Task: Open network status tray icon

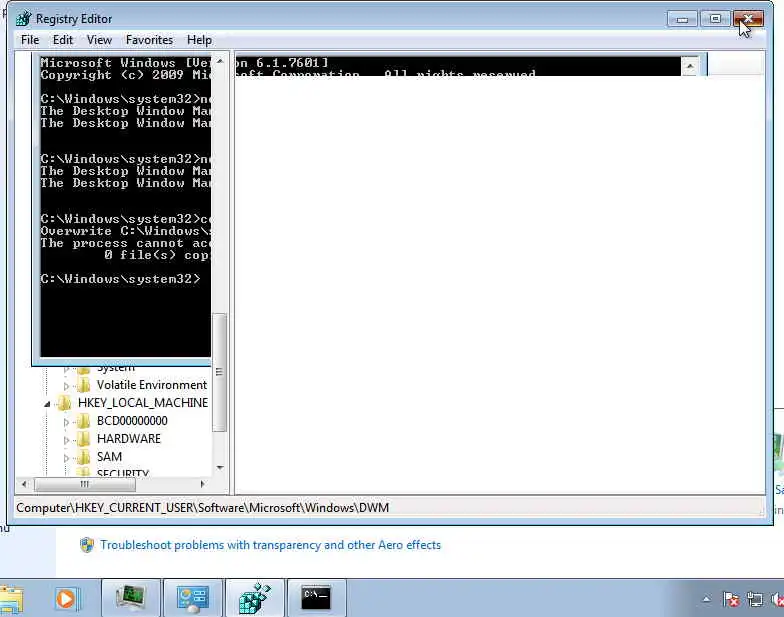Action: point(754,598)
